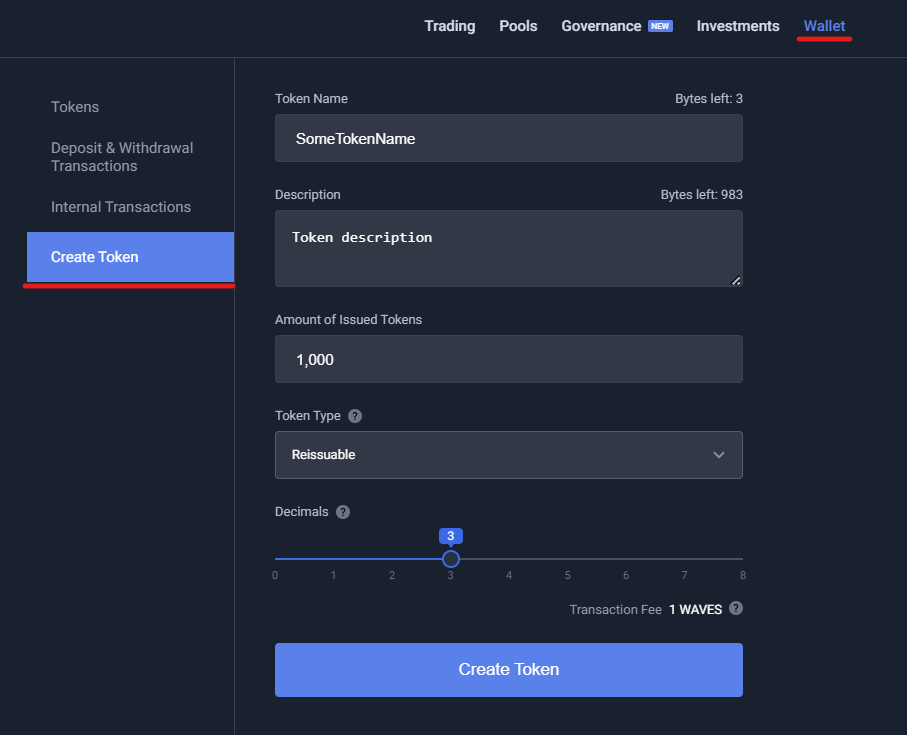Viewport: 907px width, 735px height.
Task: Click the blue Create Token submit button
Action: click(508, 670)
